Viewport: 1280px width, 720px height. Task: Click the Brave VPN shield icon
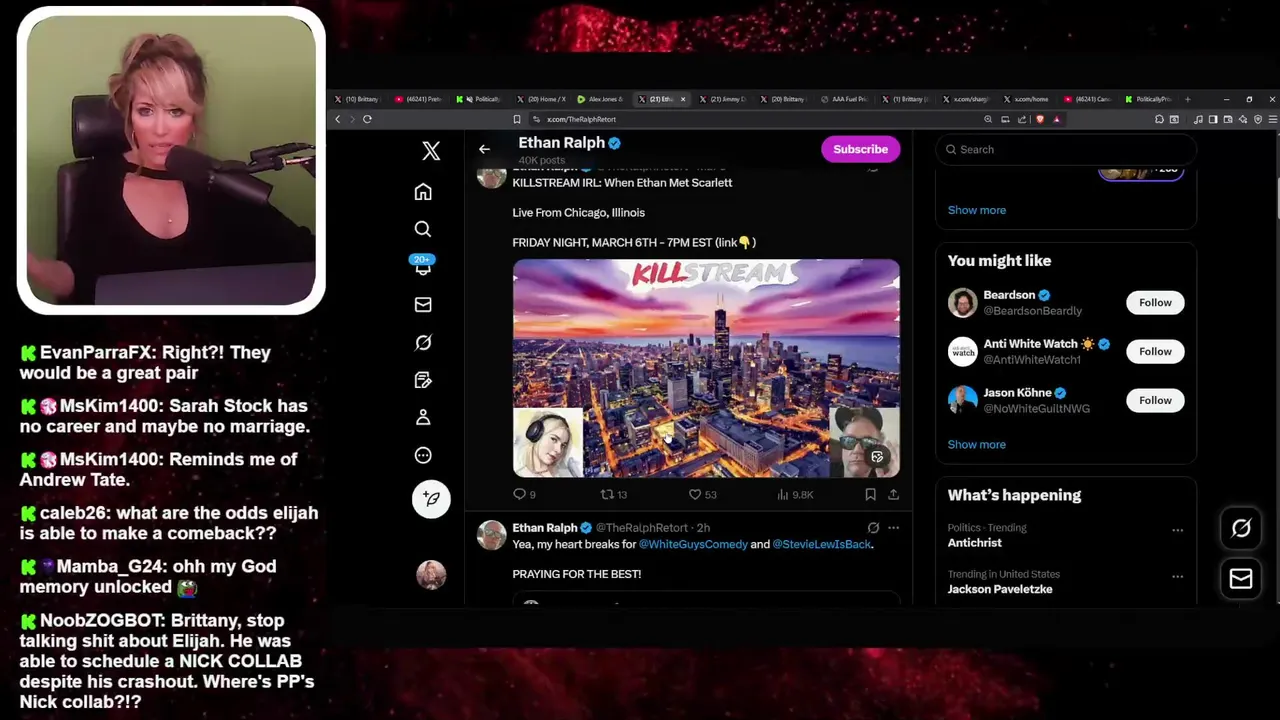tap(1257, 119)
